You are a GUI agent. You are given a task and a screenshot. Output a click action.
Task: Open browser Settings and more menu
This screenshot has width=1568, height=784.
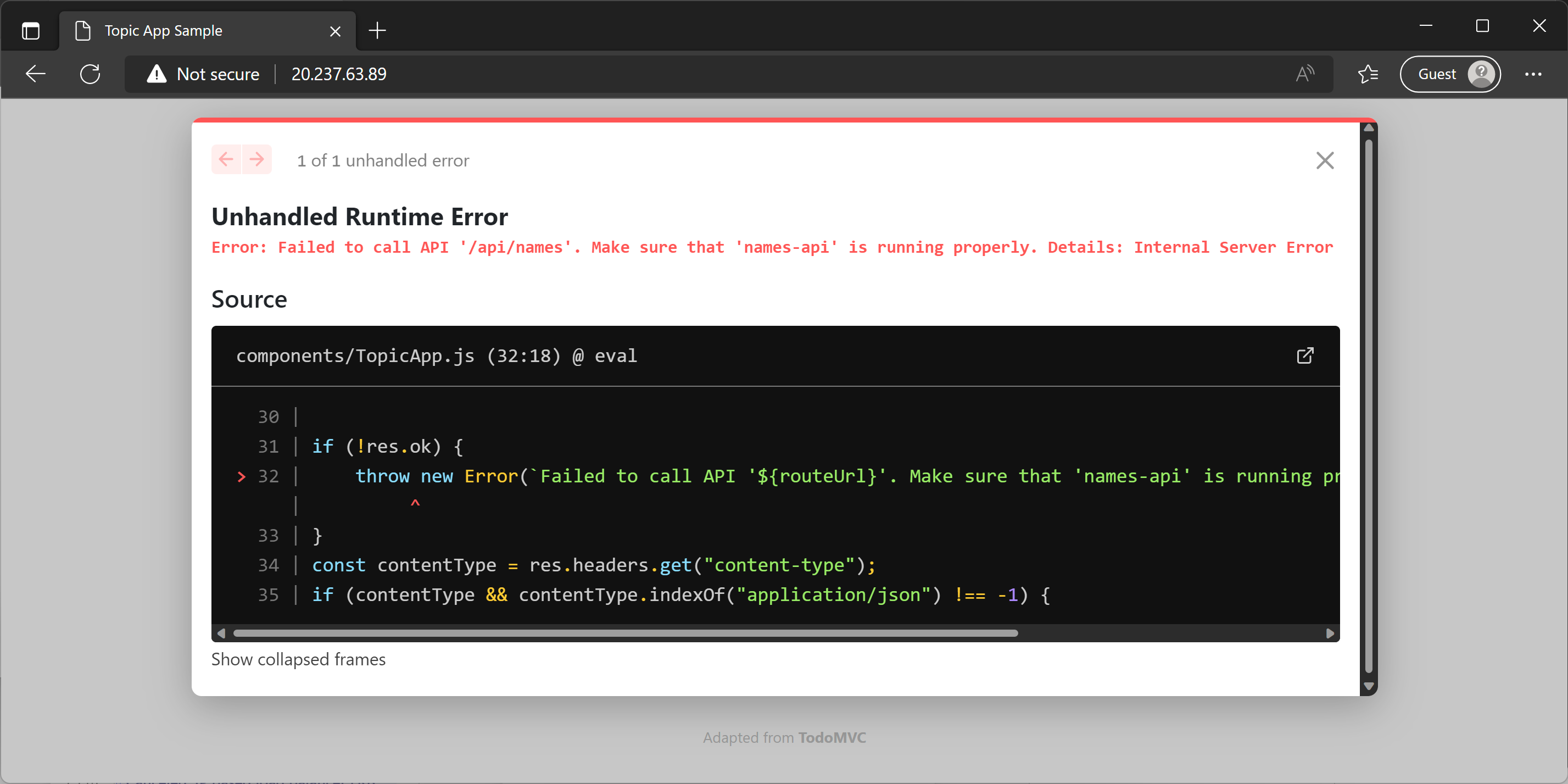(x=1533, y=74)
